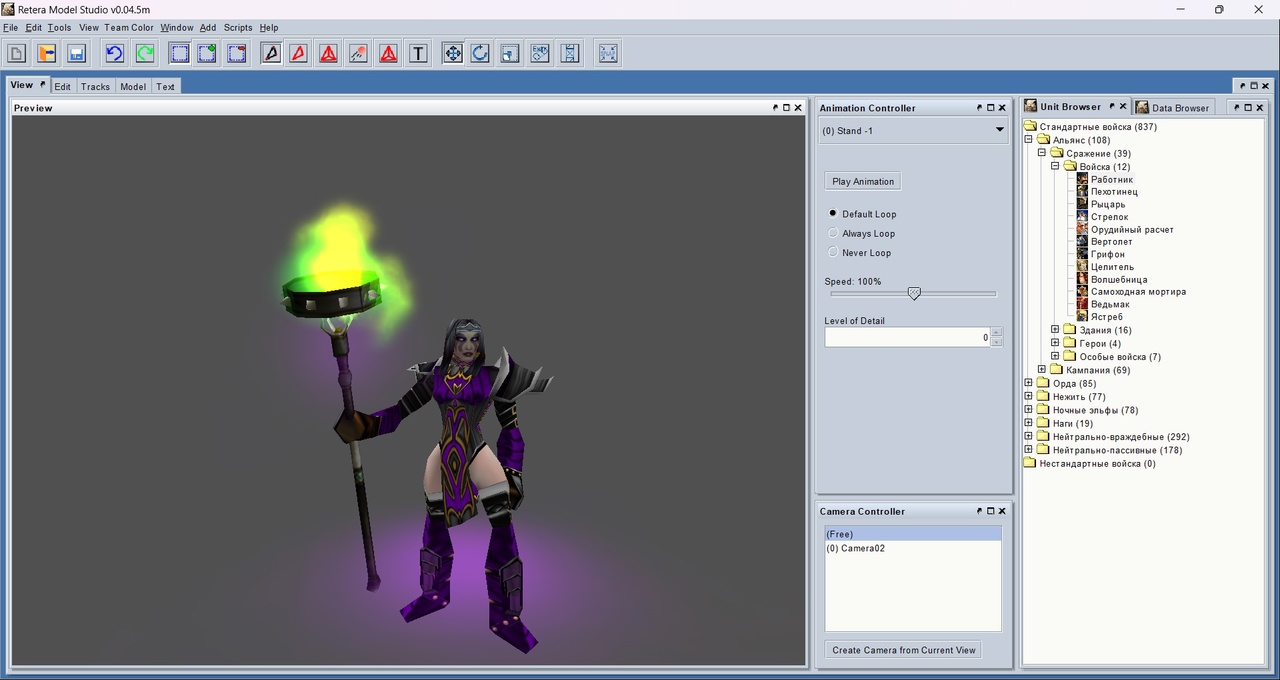
Task: Click the Open file toolbar icon
Action: click(47, 53)
